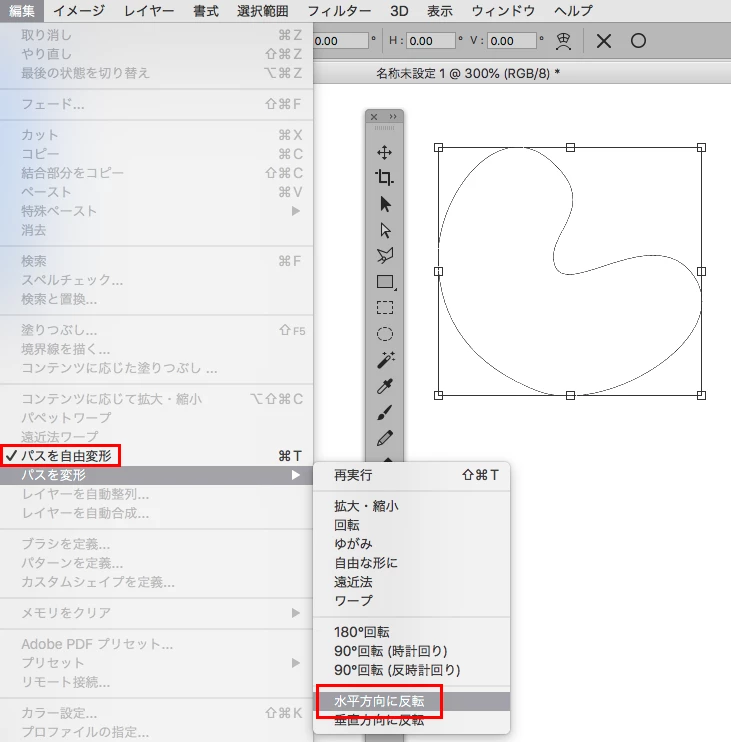This screenshot has height=742, width=731.
Task: Open the 3D menu
Action: 399,10
